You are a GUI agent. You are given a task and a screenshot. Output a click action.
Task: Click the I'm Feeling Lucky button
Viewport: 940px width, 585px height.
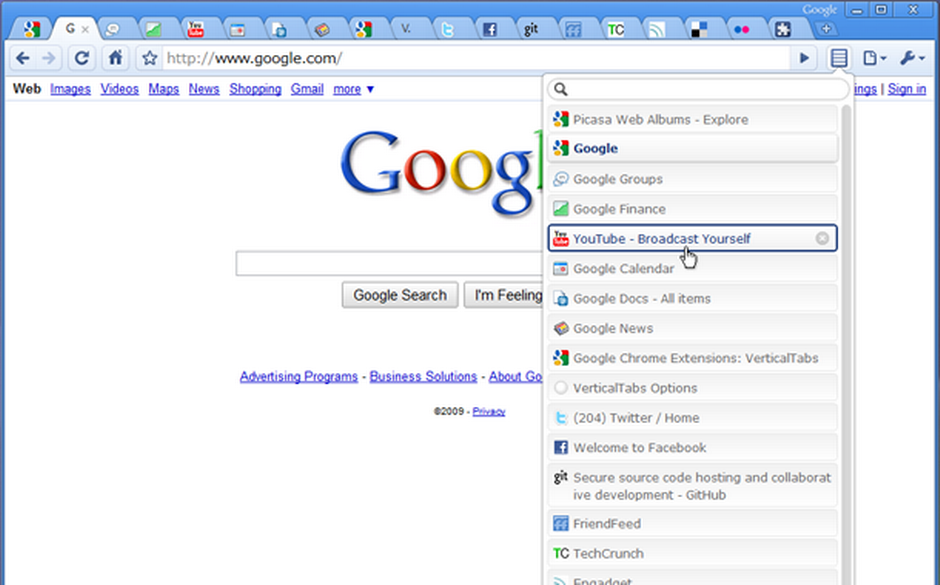click(504, 295)
